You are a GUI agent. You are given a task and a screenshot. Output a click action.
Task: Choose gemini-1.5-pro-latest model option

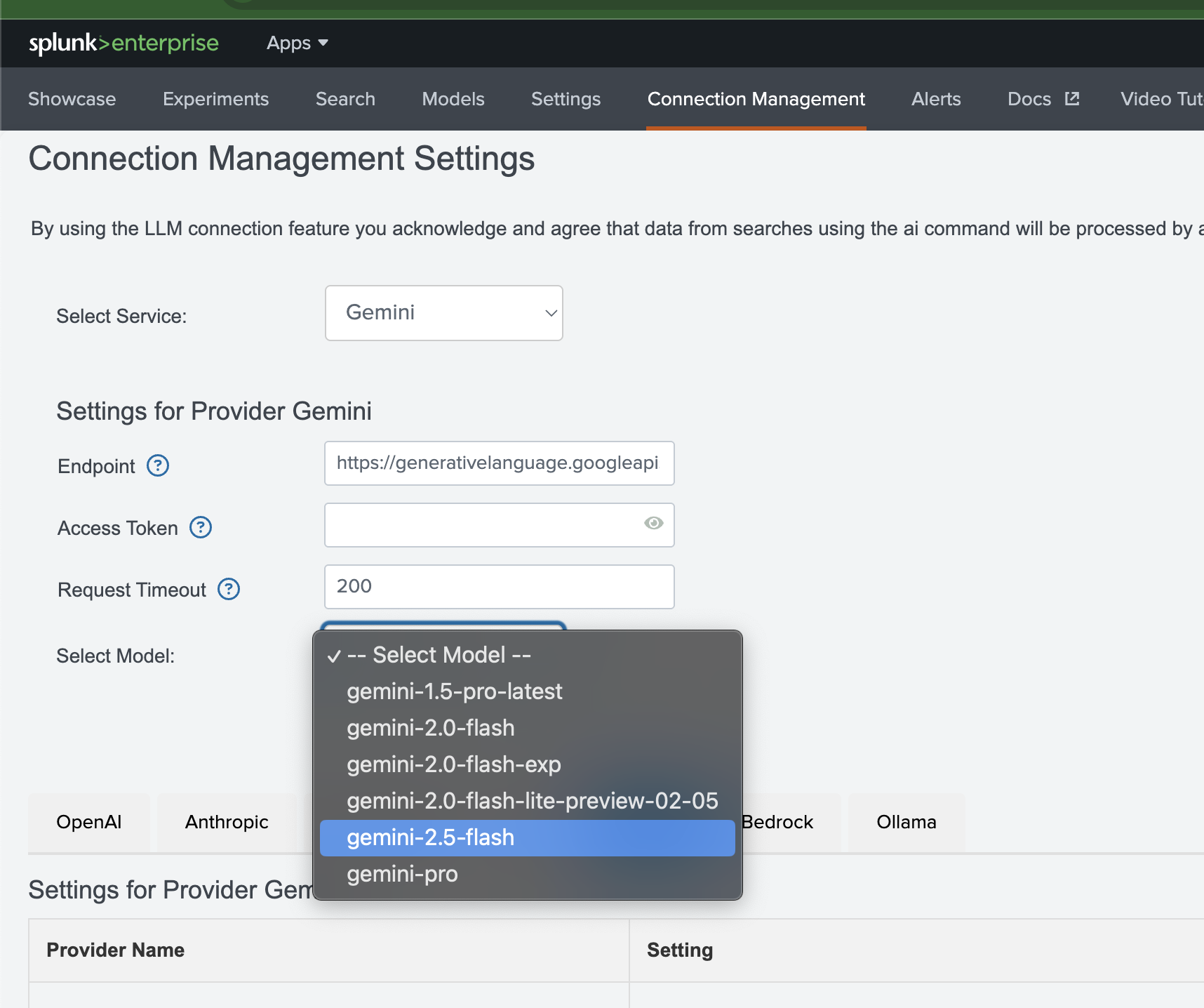pos(455,691)
